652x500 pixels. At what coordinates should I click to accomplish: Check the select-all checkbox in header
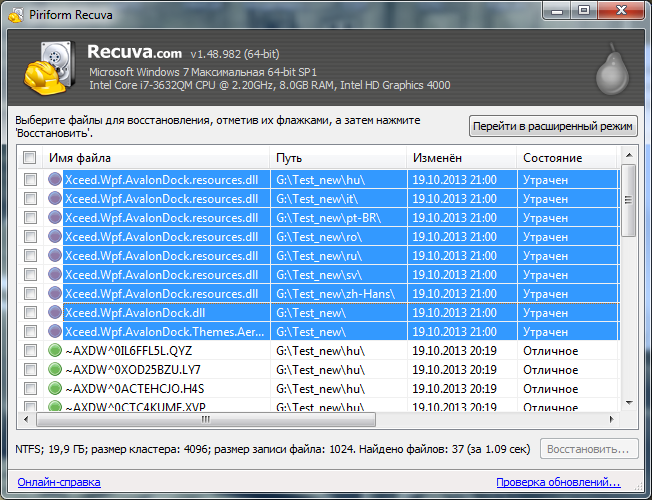tap(30, 158)
